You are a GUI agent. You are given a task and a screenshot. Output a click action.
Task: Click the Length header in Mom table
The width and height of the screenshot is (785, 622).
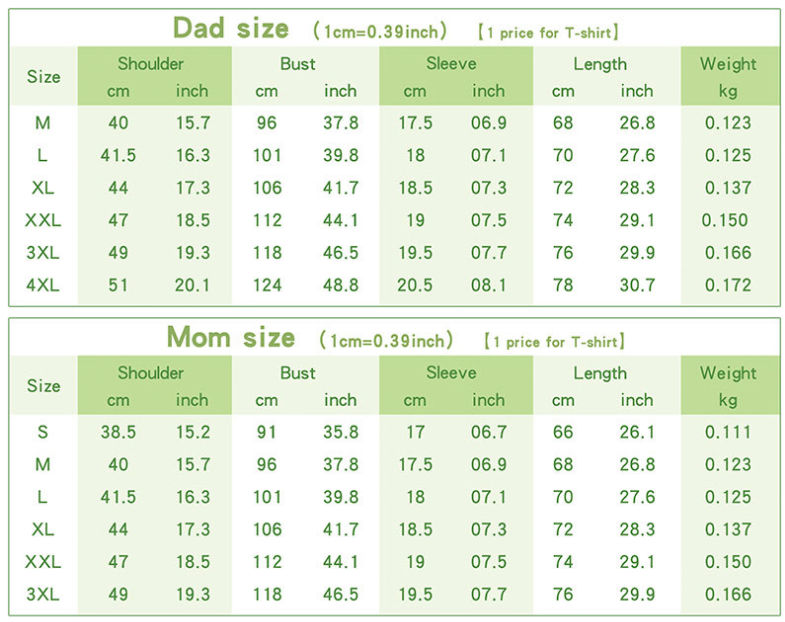point(600,373)
